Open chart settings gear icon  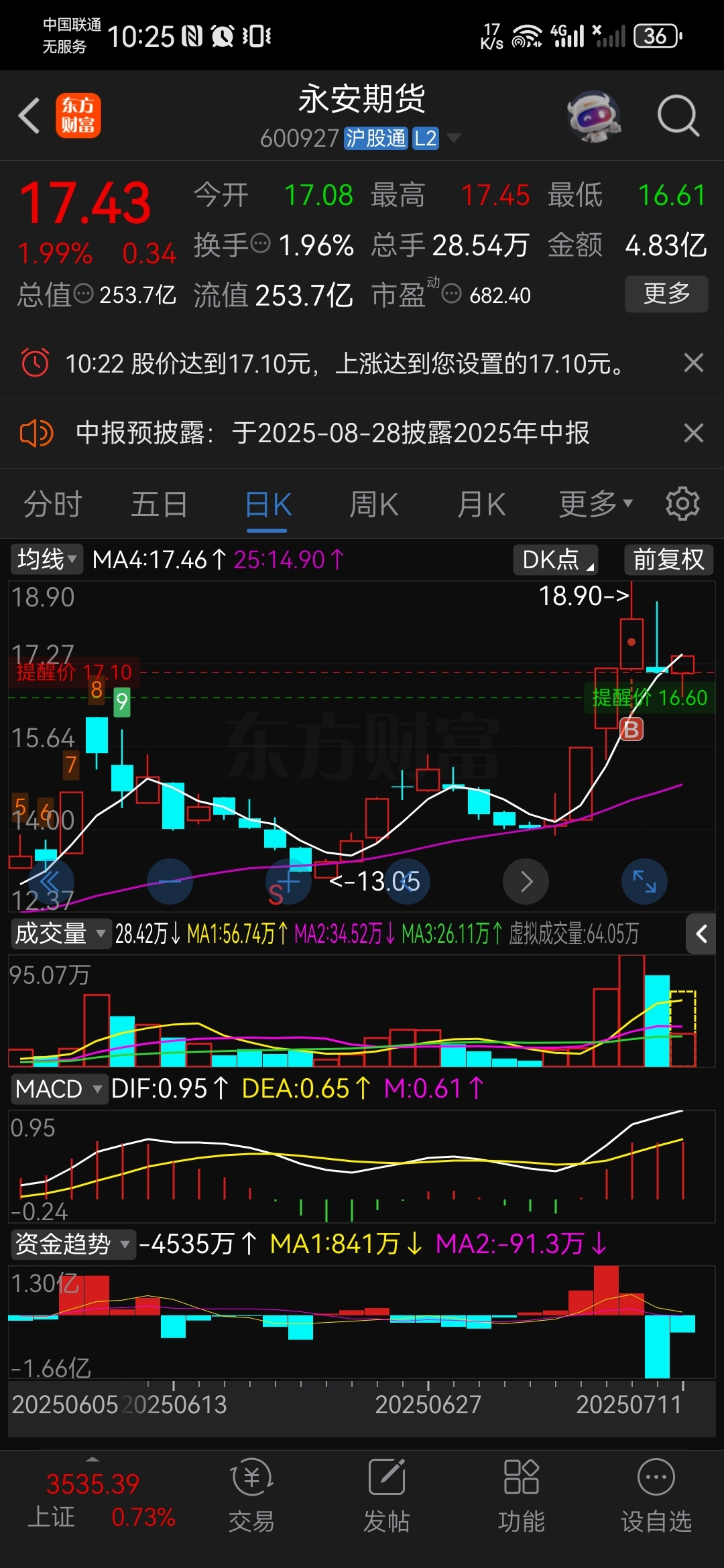pos(682,504)
